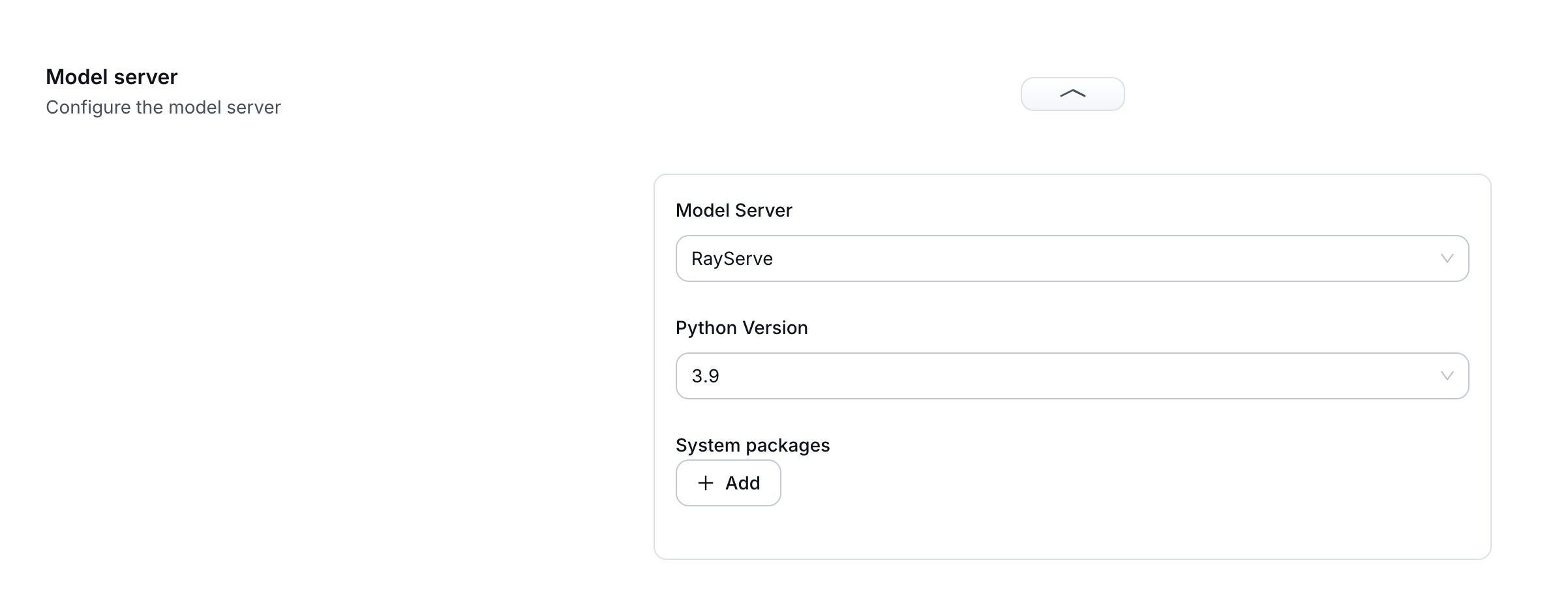This screenshot has height=603, width=1568.
Task: Click the 3.9 value in the Python Version field
Action: 705,375
